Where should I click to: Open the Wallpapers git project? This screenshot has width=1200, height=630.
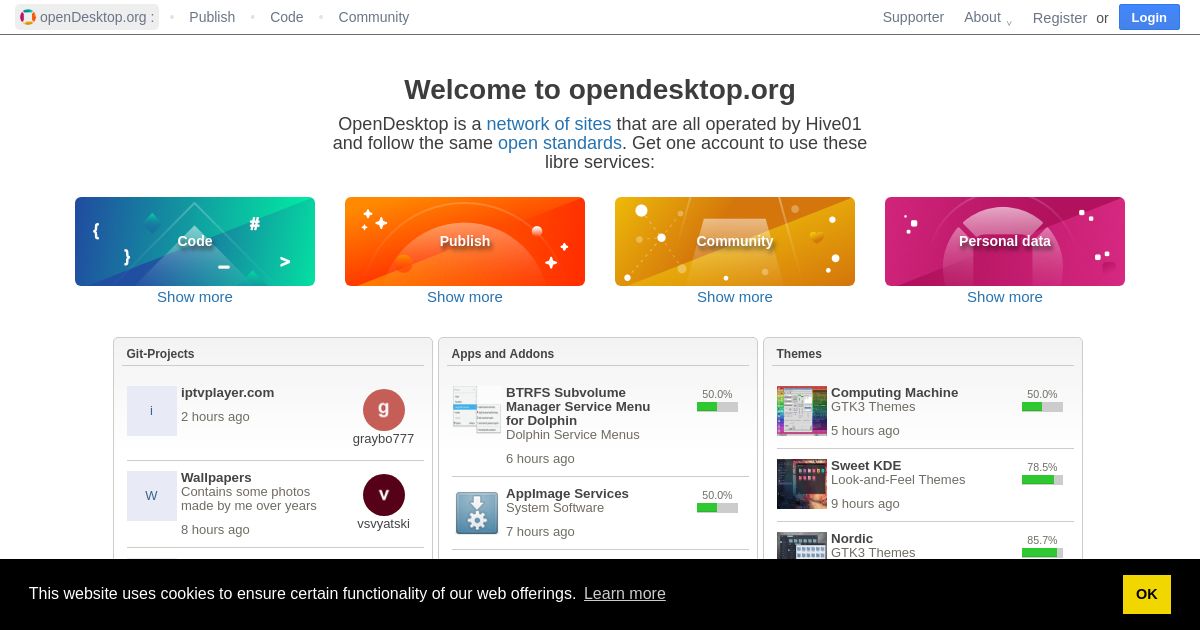[216, 478]
